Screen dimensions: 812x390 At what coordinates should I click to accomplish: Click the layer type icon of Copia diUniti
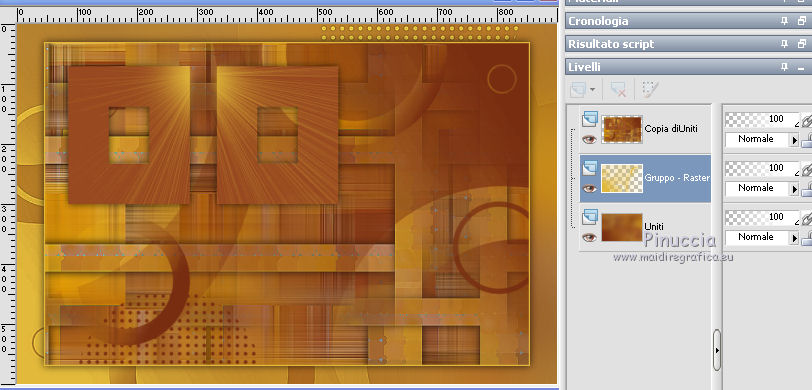590,120
